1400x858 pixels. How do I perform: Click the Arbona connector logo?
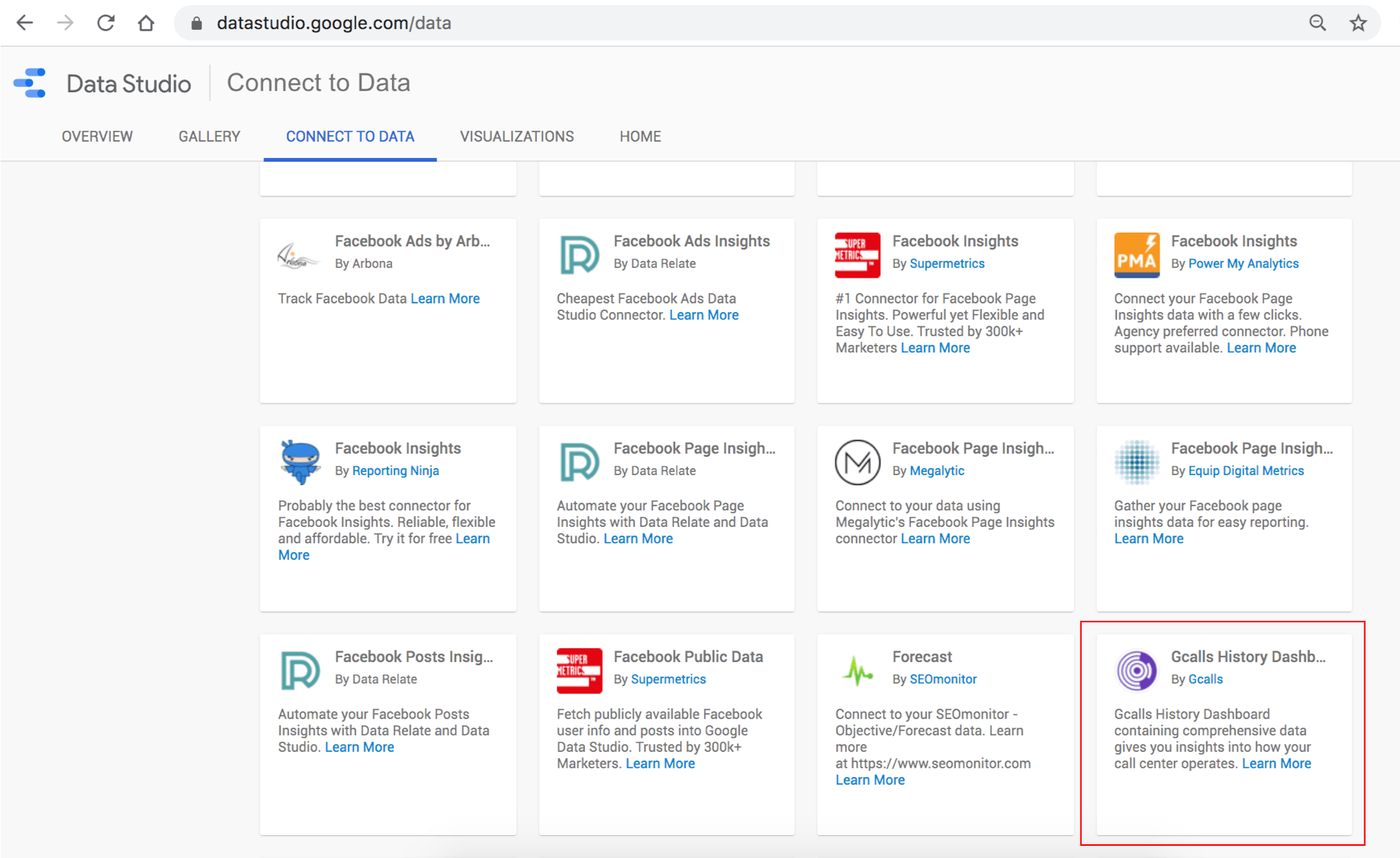point(298,255)
